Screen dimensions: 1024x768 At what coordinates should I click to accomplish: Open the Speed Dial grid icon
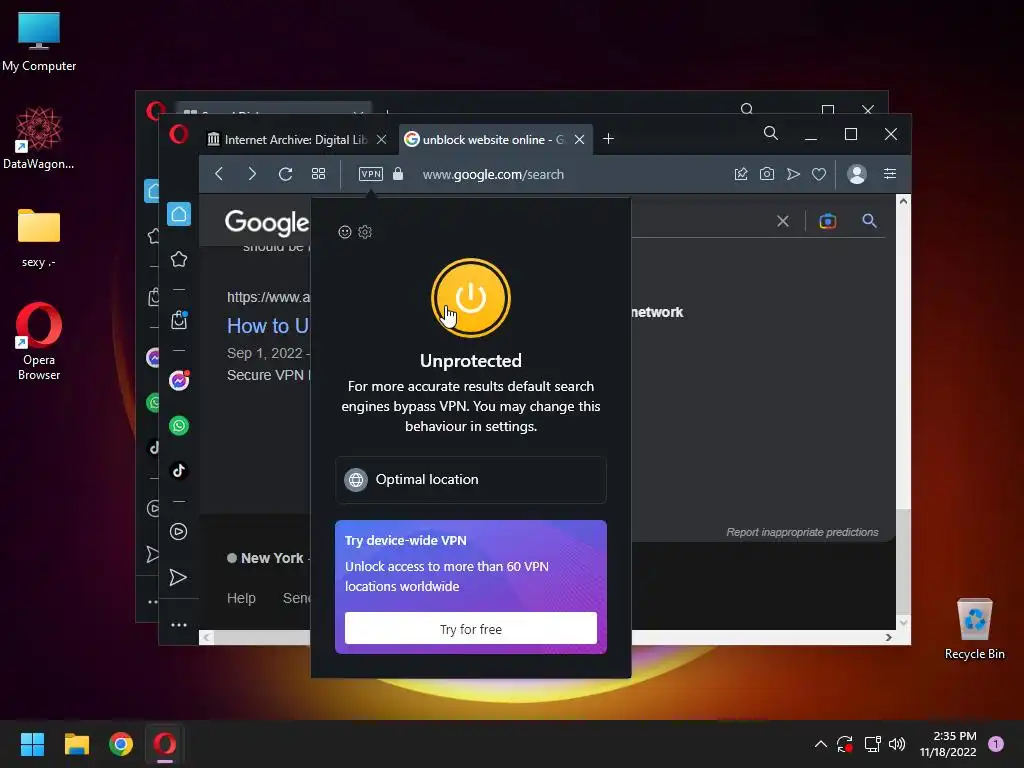pos(318,174)
